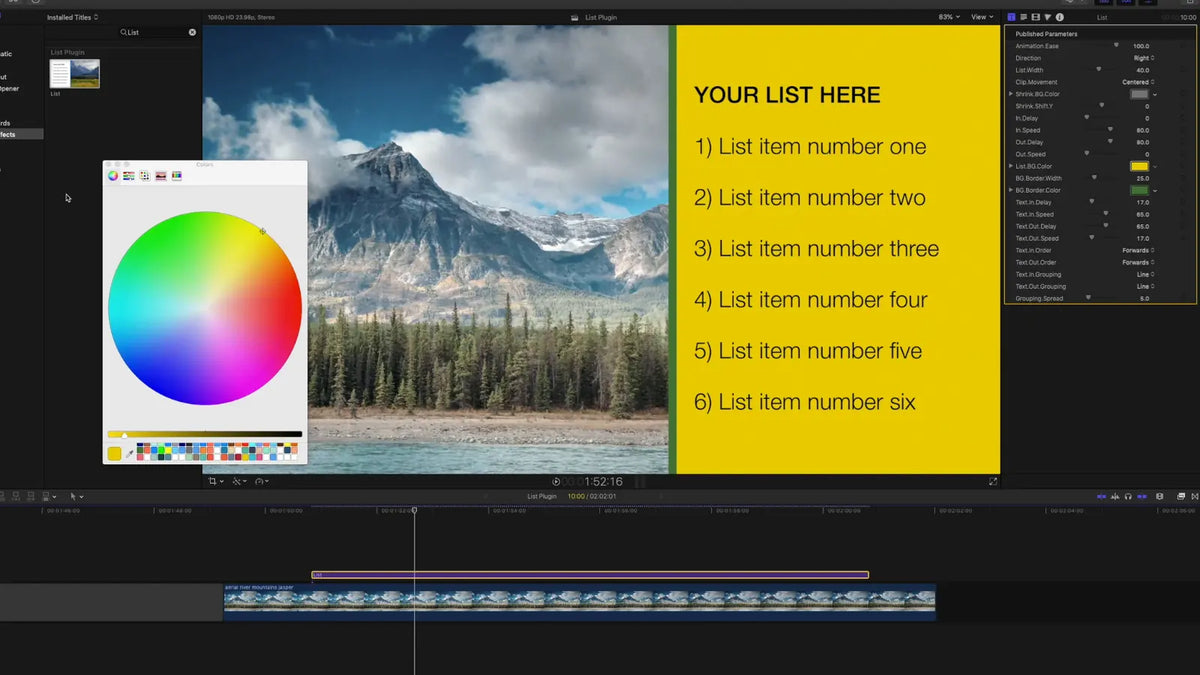Screen dimensions: 1200x675
Task: Click the Grouping.Spread value 5.0
Action: pos(1144,298)
